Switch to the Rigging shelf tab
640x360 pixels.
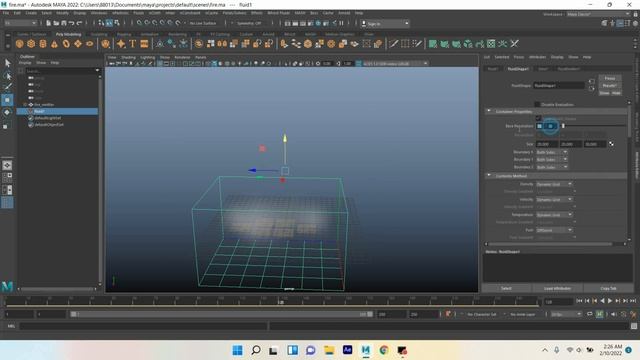pyautogui.click(x=124, y=34)
